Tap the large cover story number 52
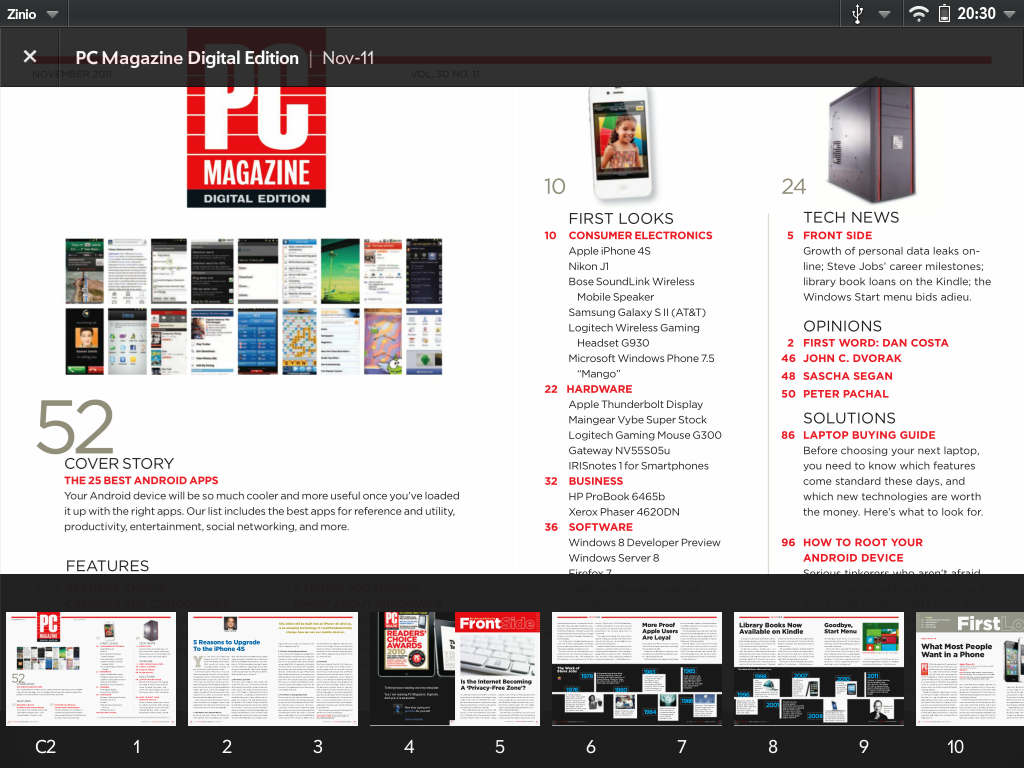This screenshot has width=1024, height=768. (x=75, y=426)
